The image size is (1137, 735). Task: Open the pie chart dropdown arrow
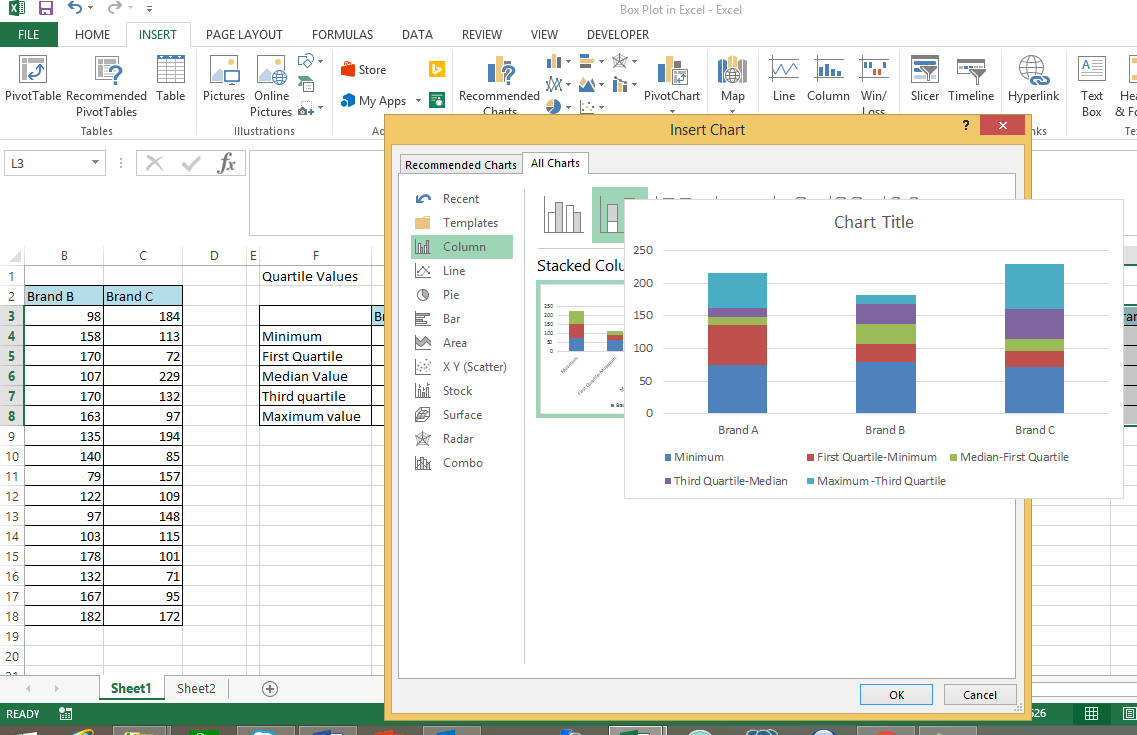point(569,106)
